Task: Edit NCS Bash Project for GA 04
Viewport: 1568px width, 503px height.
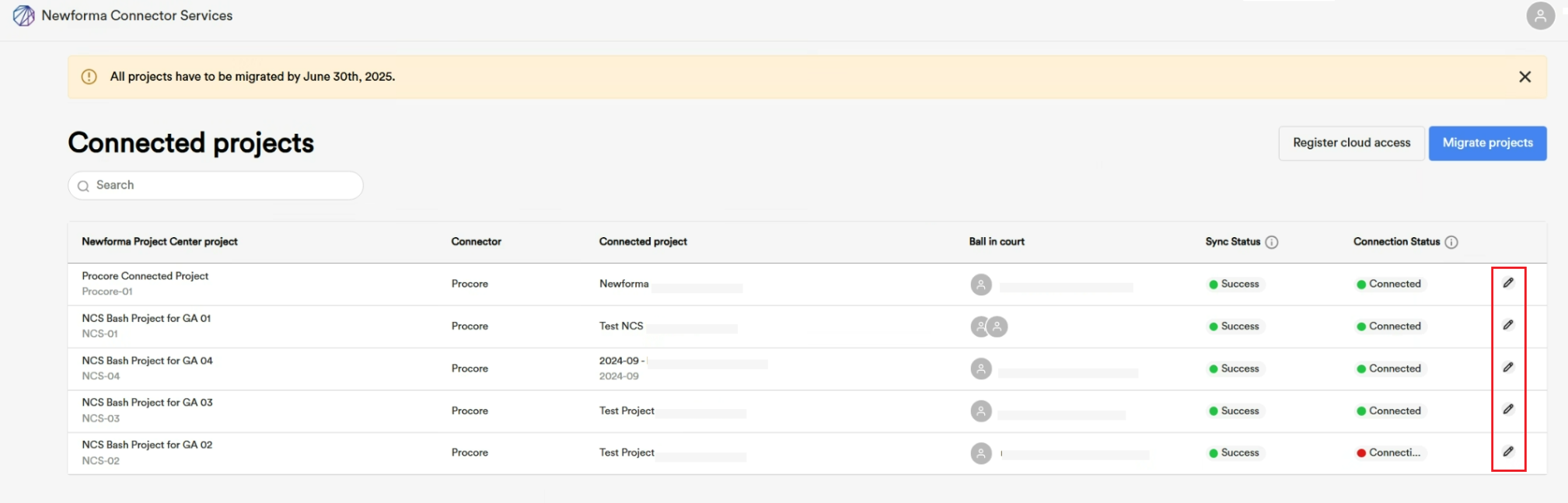Action: [1508, 367]
